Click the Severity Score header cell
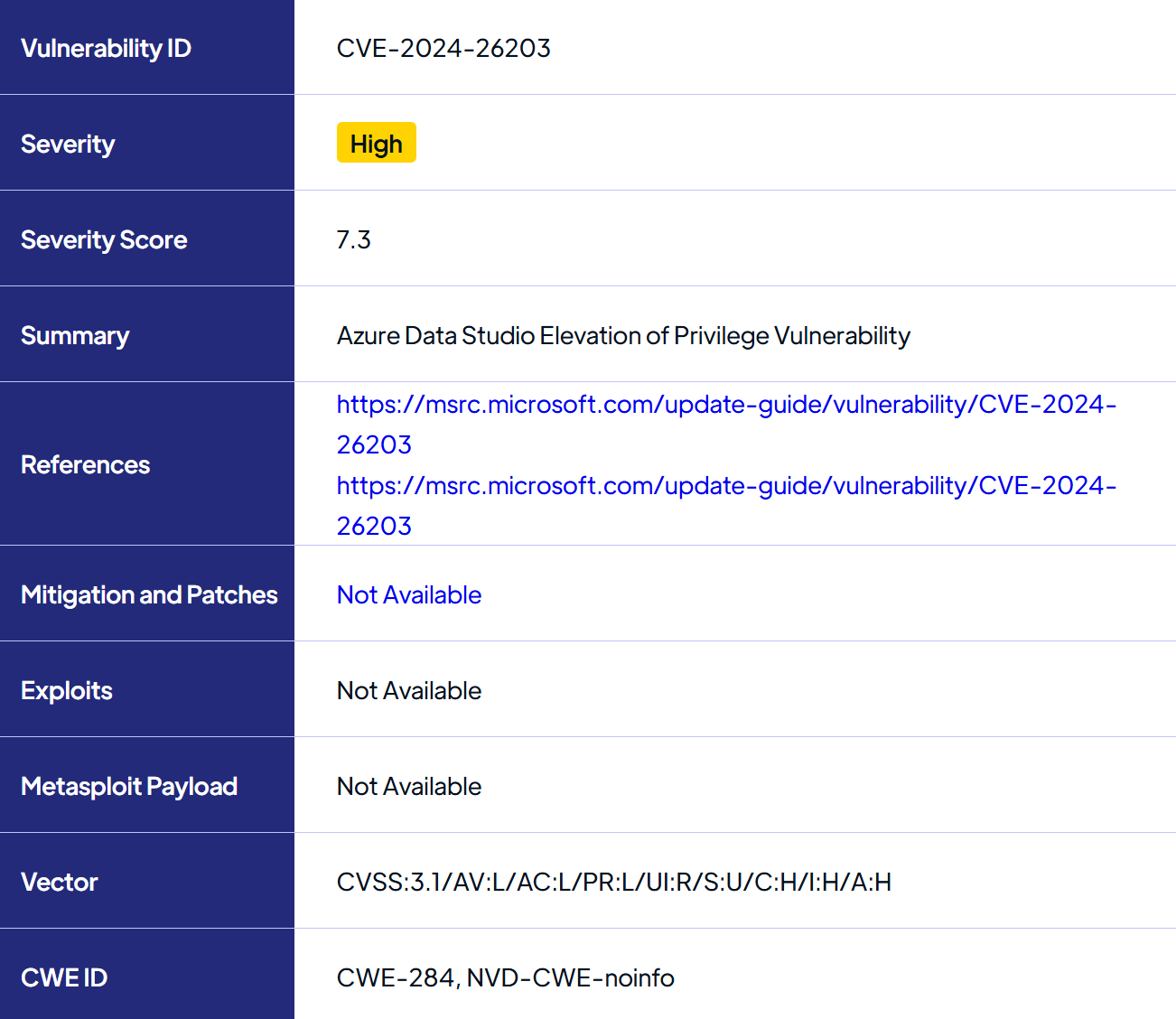This screenshot has width=1176, height=1019. pos(147,238)
